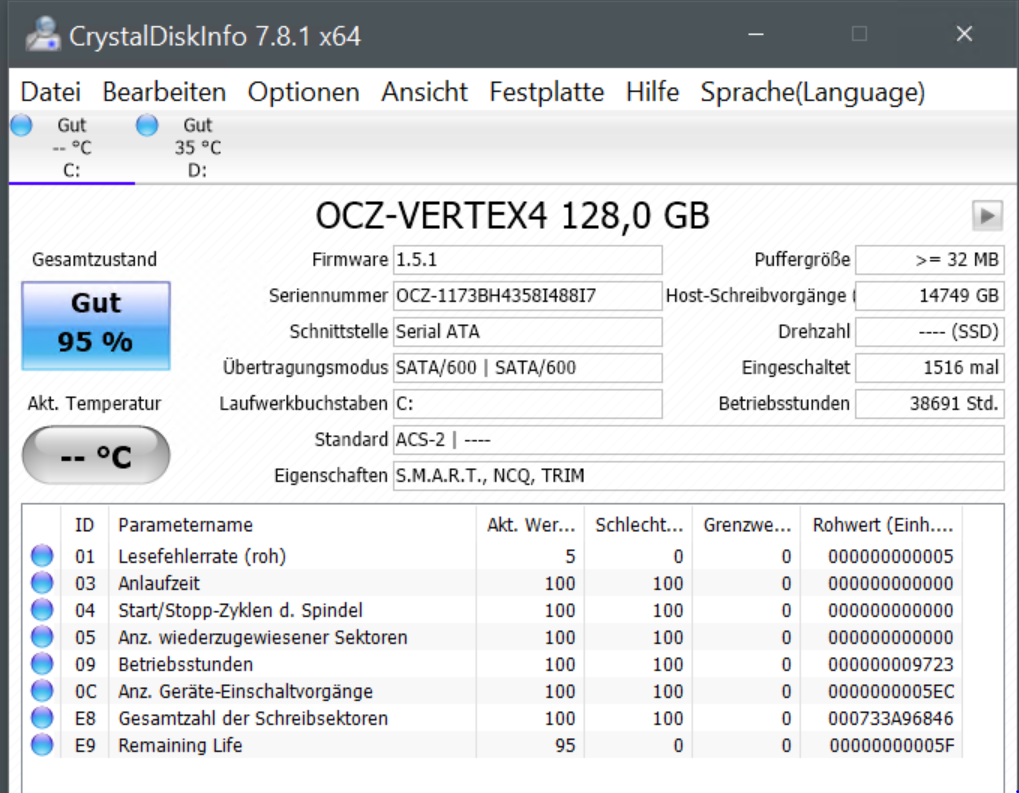This screenshot has width=1019, height=793.
Task: Minimize the CrystalDiskInfo window
Action: (x=756, y=34)
